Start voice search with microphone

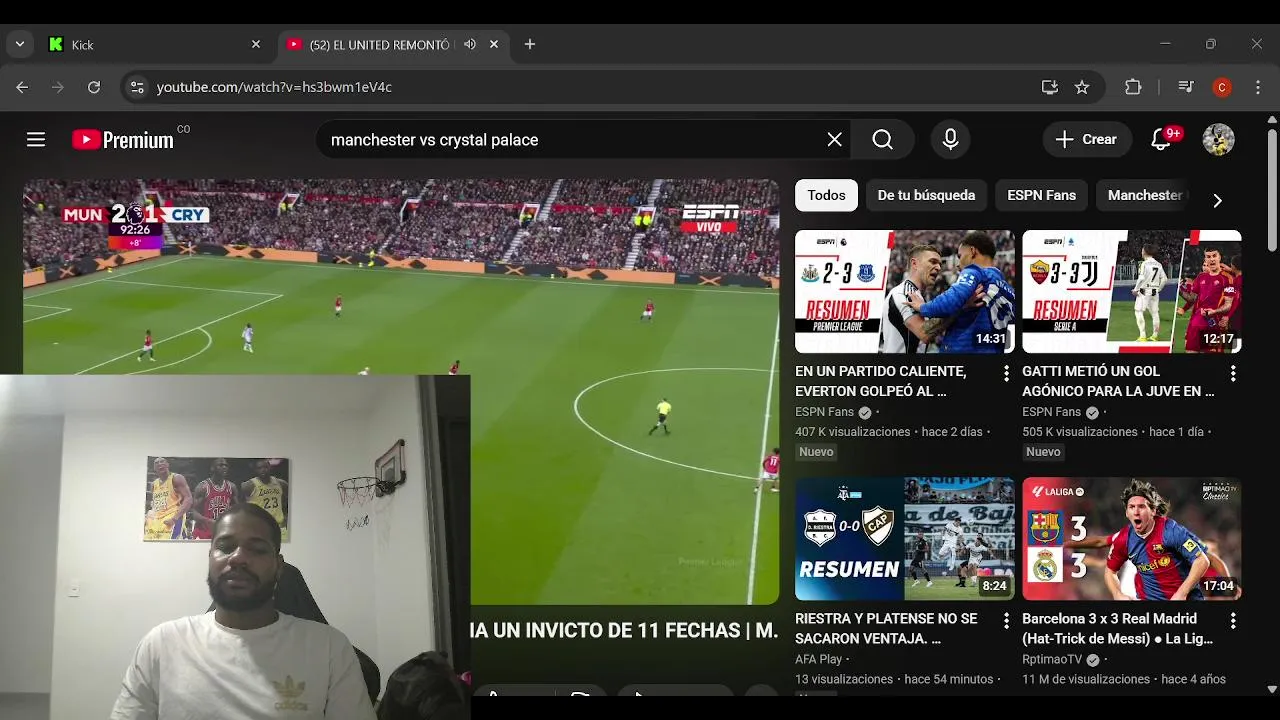point(950,140)
